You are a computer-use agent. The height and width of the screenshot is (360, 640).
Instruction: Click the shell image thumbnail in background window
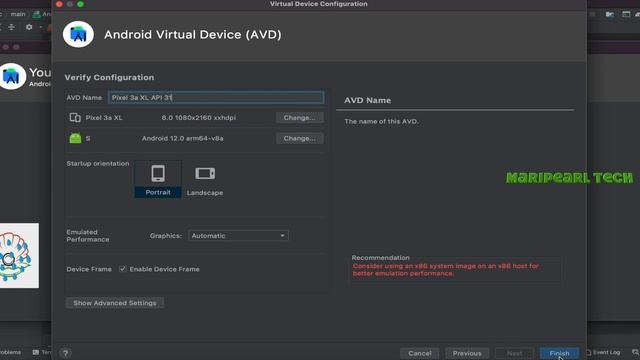pyautogui.click(x=19, y=256)
